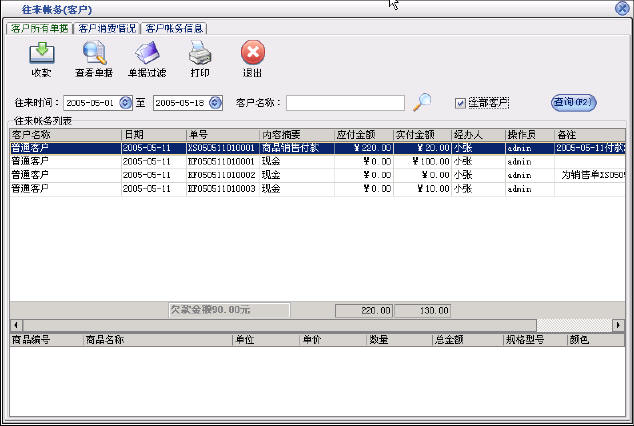This screenshot has width=634, height=426.
Task: Select the 客户所有单据 tab
Action: pyautogui.click(x=38, y=28)
